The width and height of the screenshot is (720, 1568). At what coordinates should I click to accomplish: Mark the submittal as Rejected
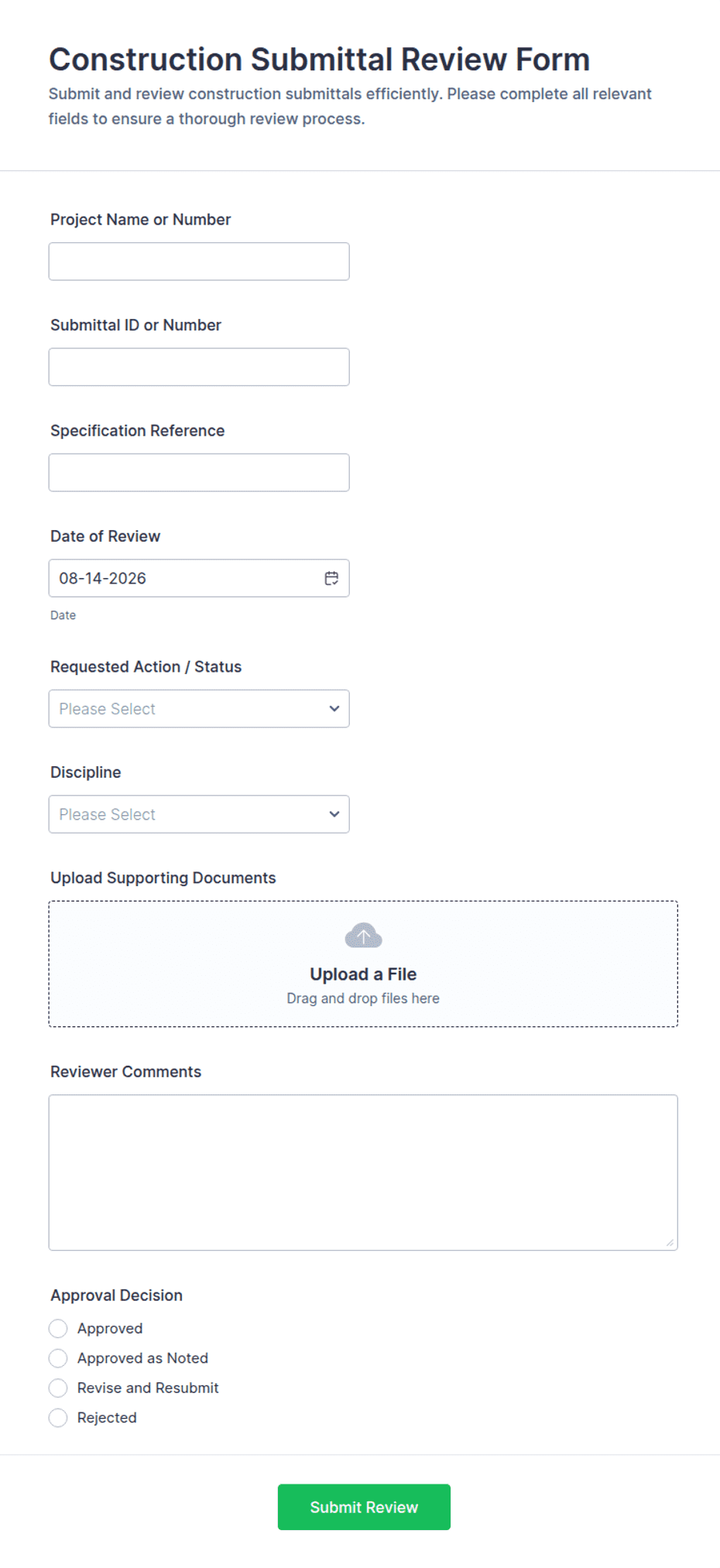pyautogui.click(x=58, y=1418)
